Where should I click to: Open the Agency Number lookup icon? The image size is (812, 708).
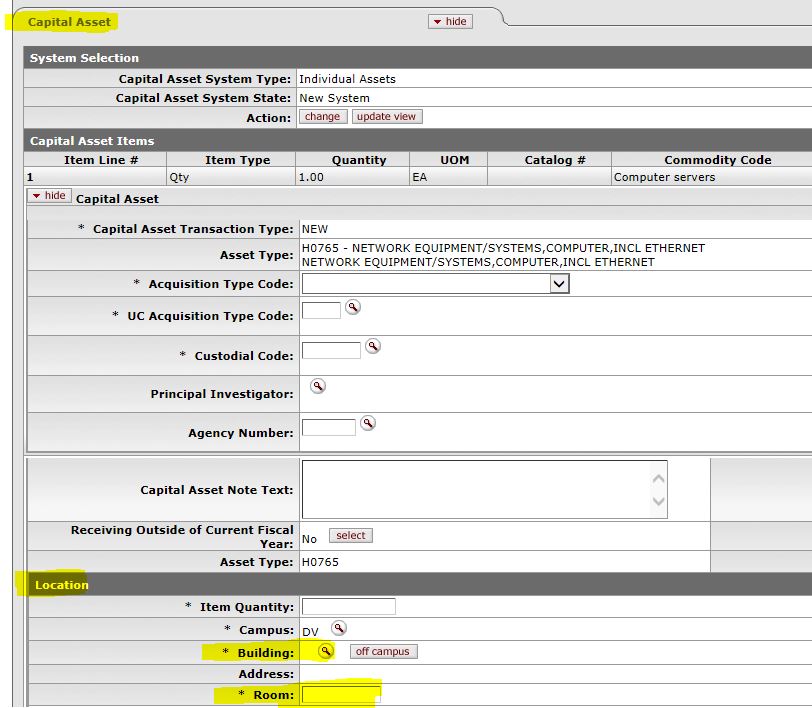click(x=367, y=424)
